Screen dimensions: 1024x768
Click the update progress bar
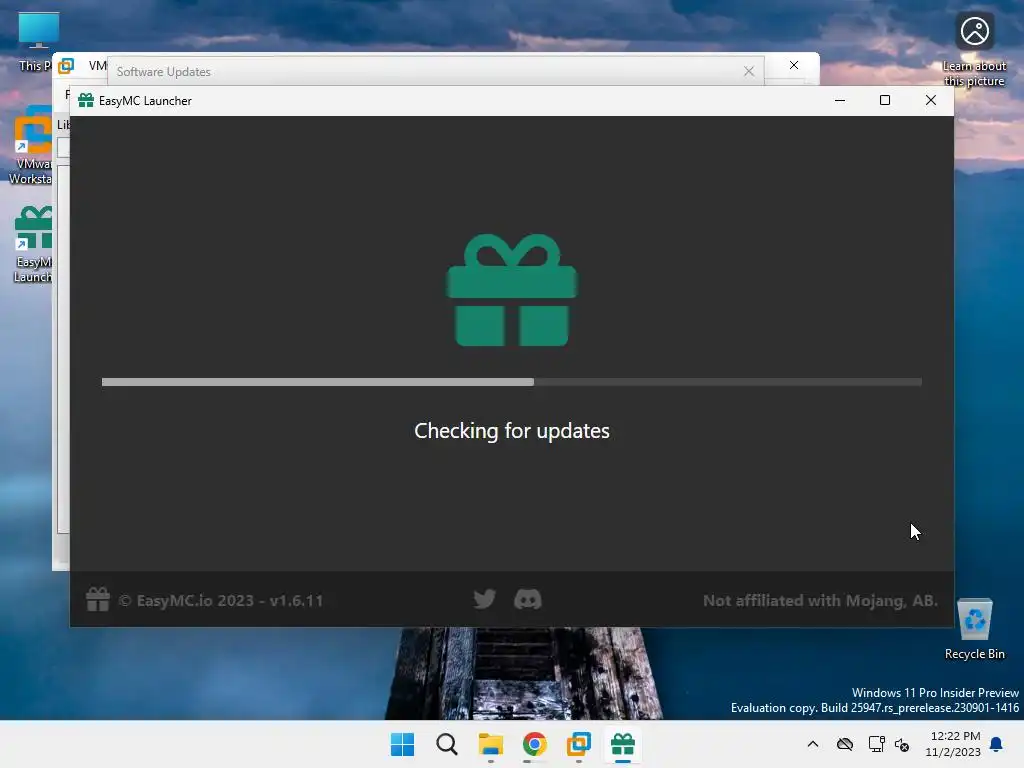511,382
